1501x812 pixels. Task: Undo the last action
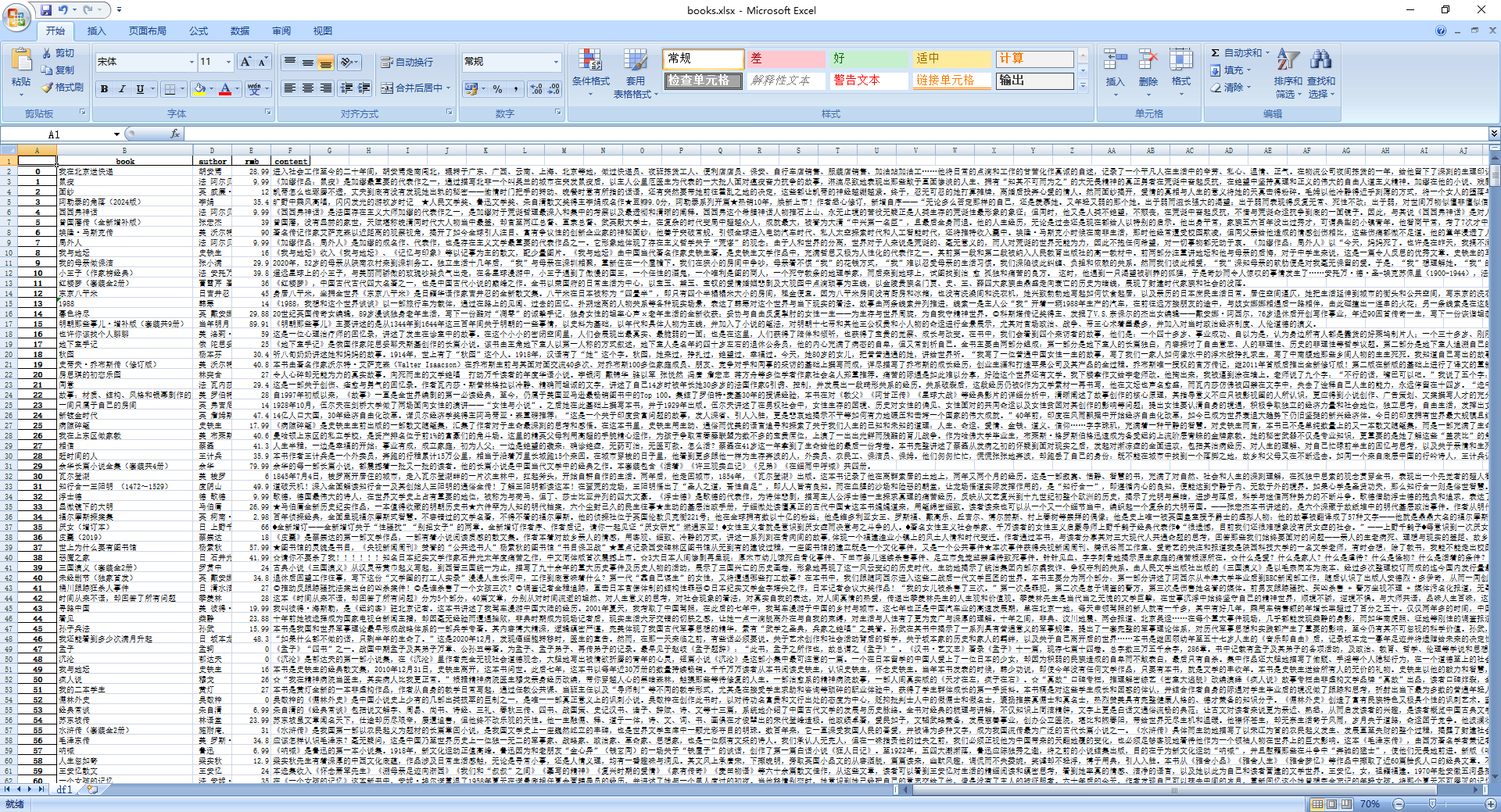click(63, 10)
